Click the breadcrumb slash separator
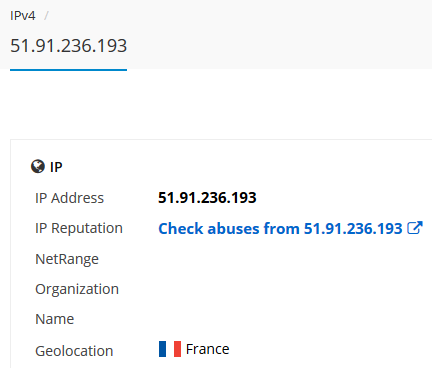Image resolution: width=432 pixels, height=368 pixels. click(46, 16)
